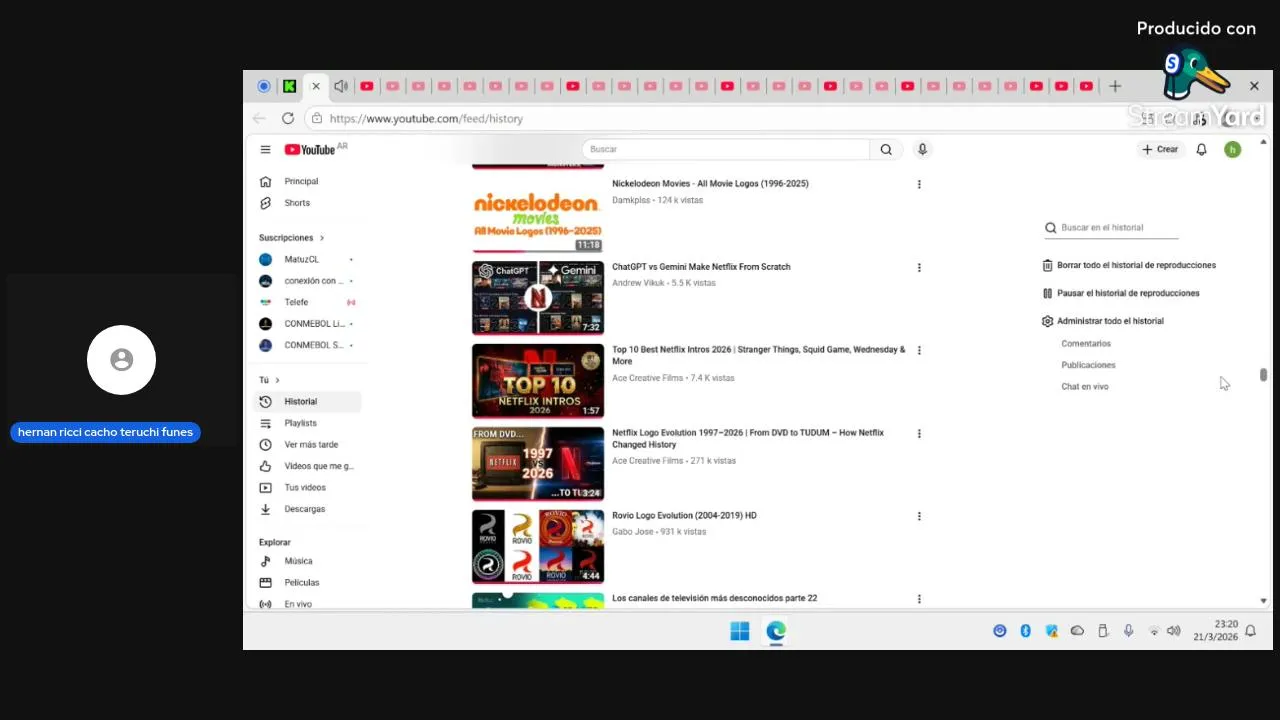Image resolution: width=1280 pixels, height=720 pixels.
Task: Open CONMEBOL Li... subscription channel
Action: [307, 324]
